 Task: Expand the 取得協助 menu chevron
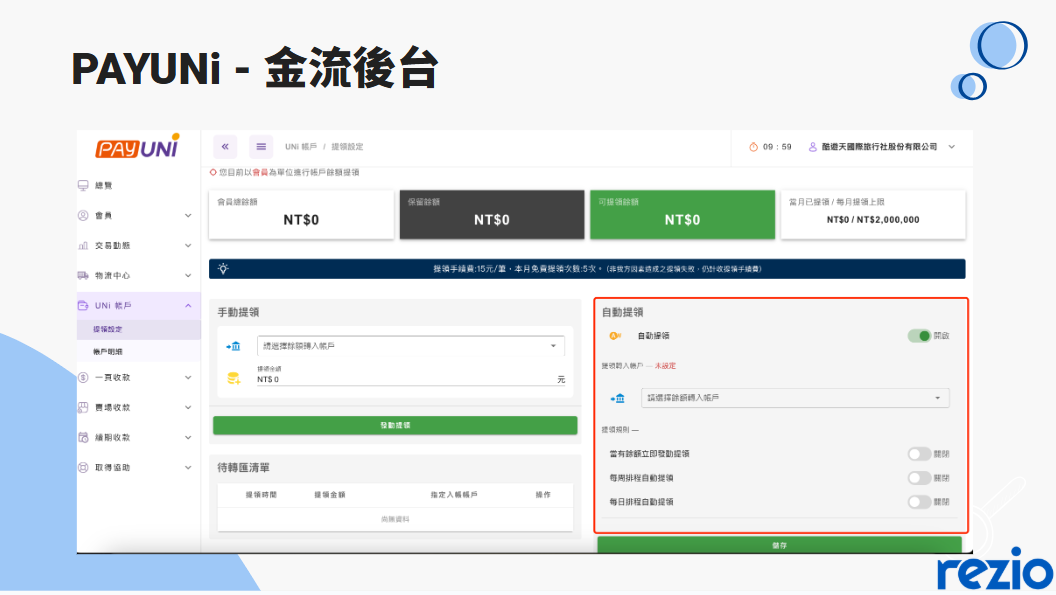click(x=188, y=467)
